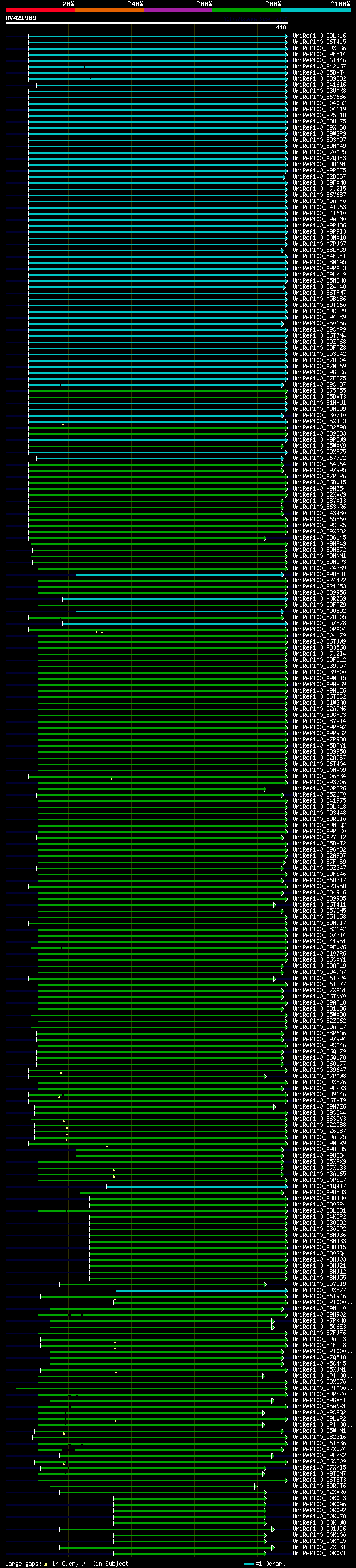The height and width of the screenshot is (1568, 356).
Task: Select the UniRef100_Q9FS46 label
Action: coord(319,874)
